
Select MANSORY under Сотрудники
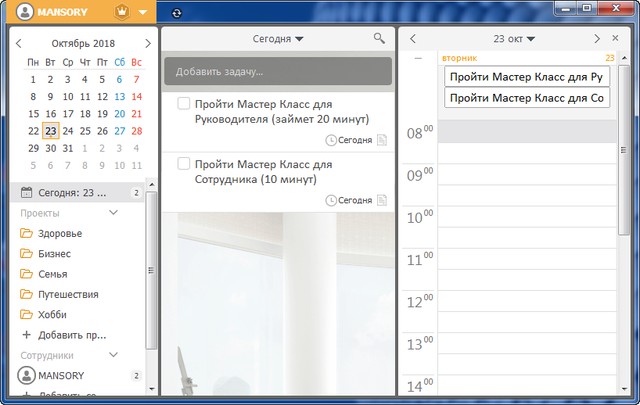point(60,375)
